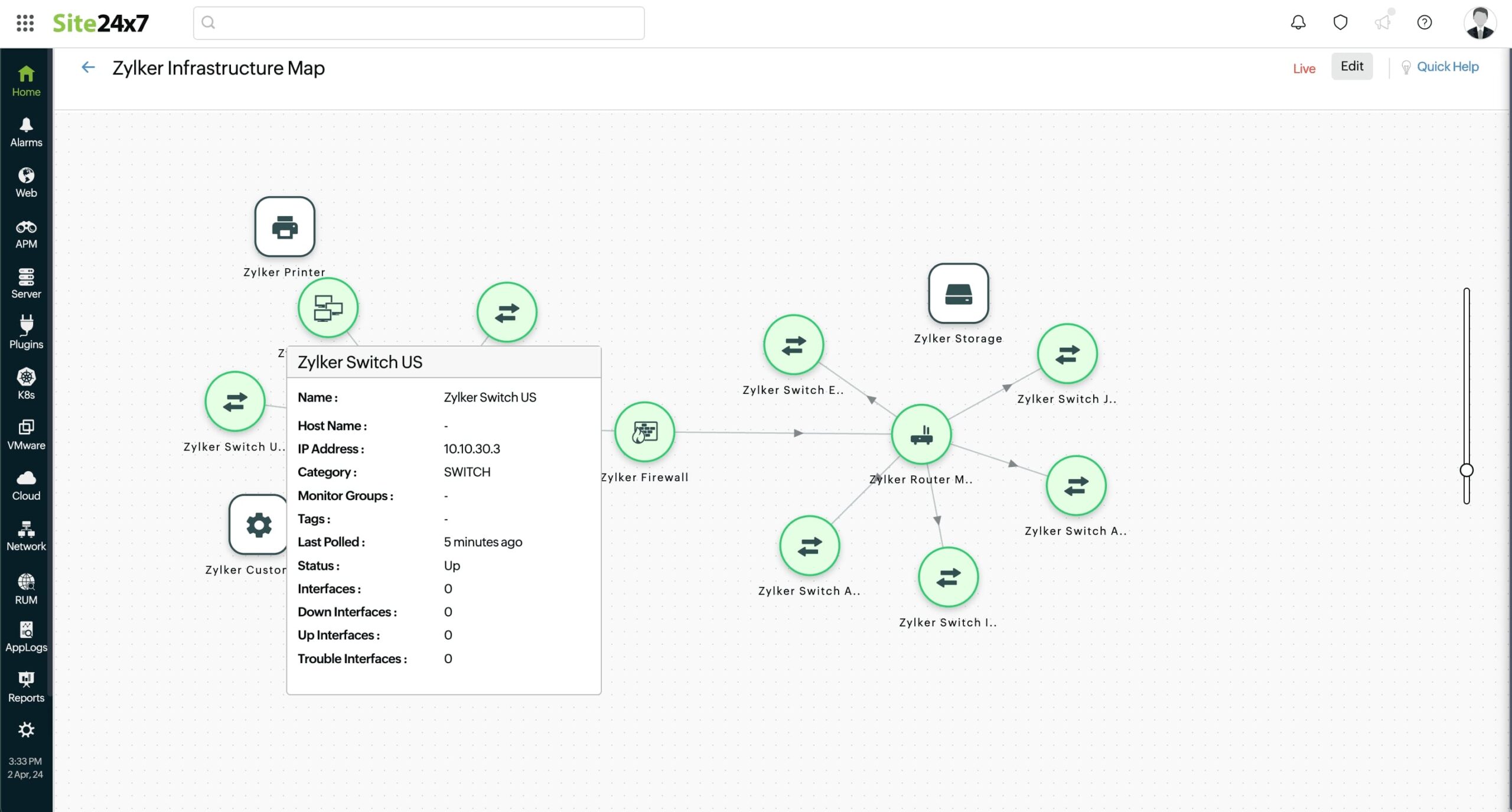
Task: Open the Zoho apps grid menu
Action: pos(25,22)
